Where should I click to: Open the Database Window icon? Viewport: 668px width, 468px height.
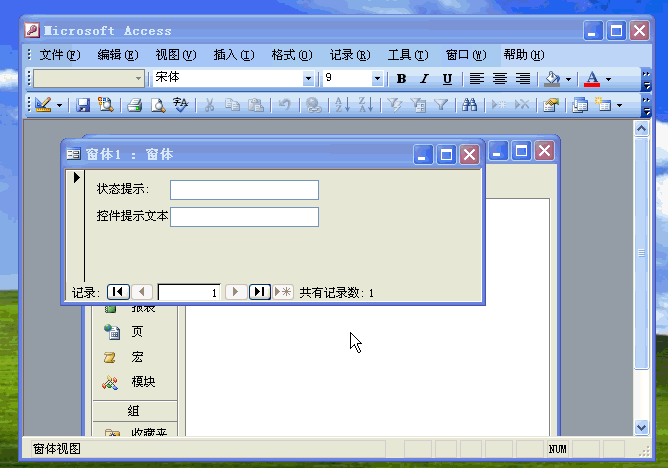[580, 105]
